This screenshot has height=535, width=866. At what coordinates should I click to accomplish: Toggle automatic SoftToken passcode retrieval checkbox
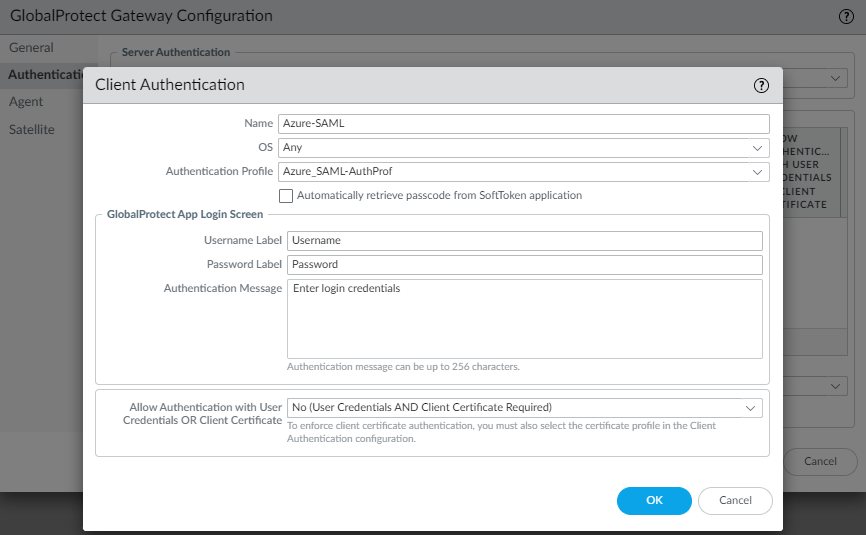[x=287, y=196]
